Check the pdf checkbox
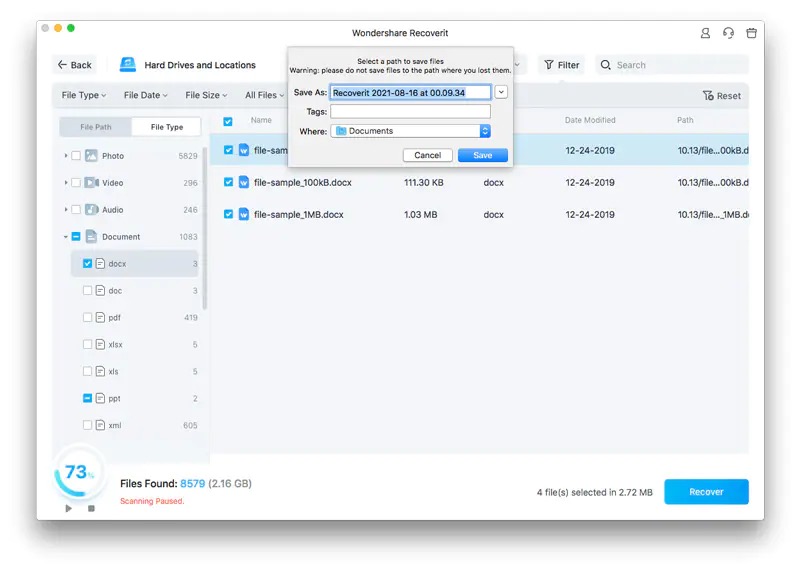The image size is (800, 571). coord(87,317)
